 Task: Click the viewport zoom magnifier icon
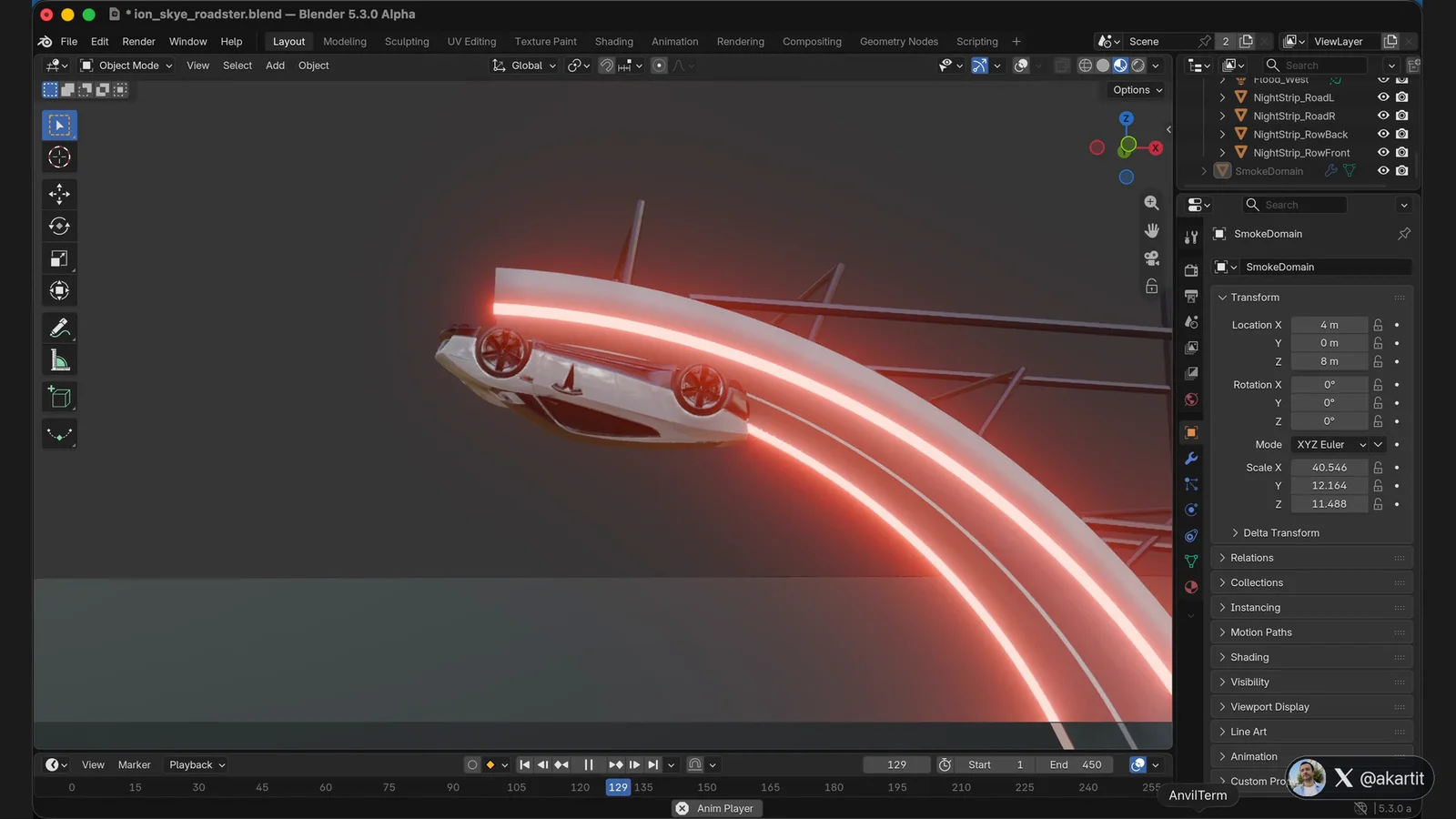click(x=1151, y=203)
